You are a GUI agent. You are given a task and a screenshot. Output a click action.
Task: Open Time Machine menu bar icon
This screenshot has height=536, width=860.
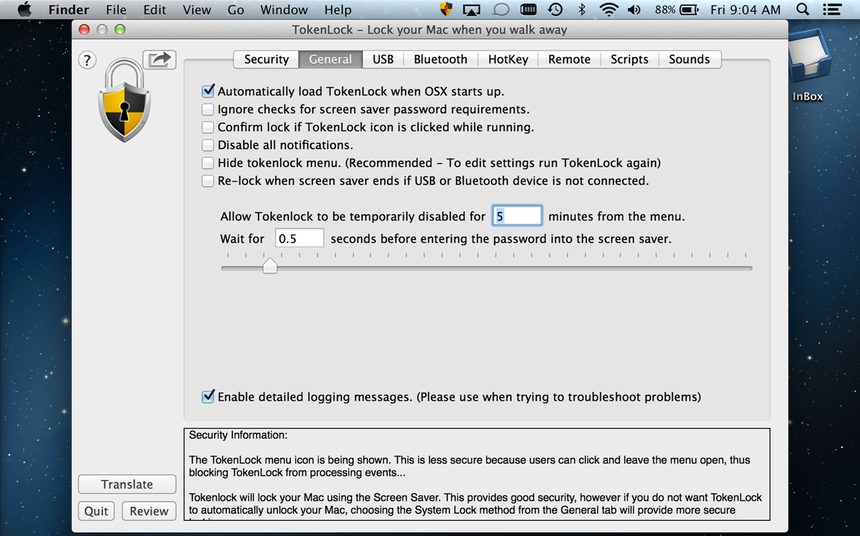[555, 9]
